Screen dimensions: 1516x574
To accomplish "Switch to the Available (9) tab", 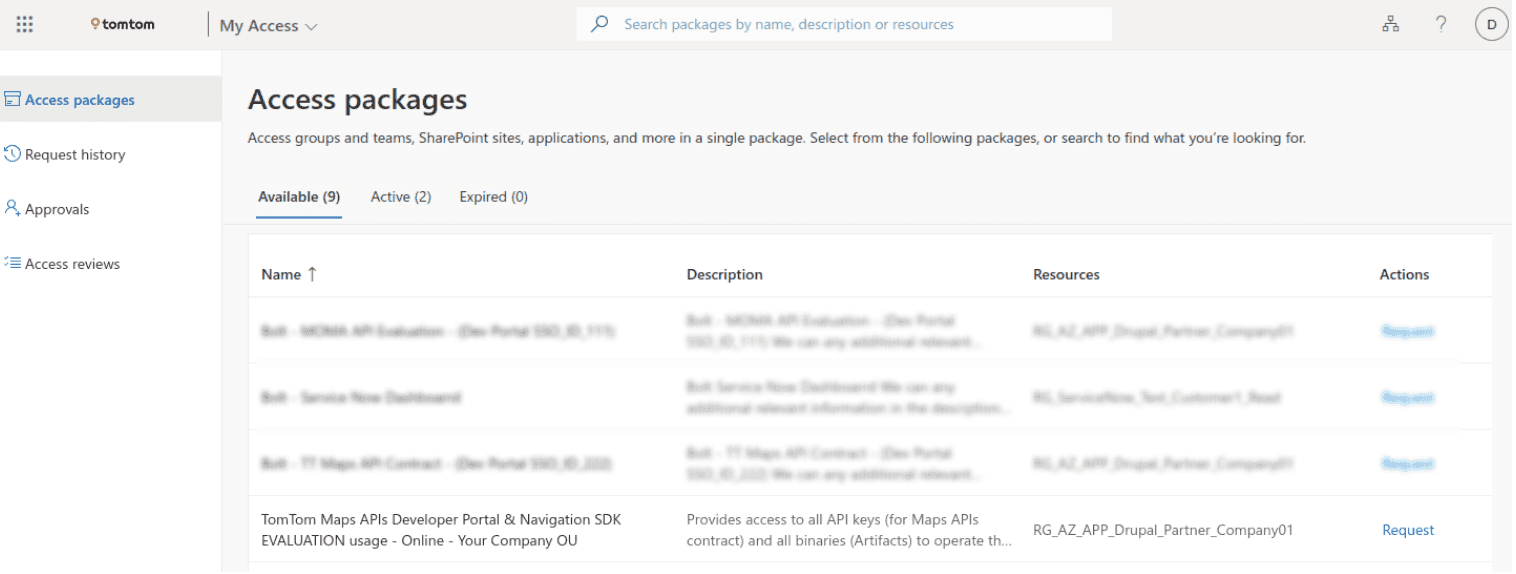I will tap(299, 197).
